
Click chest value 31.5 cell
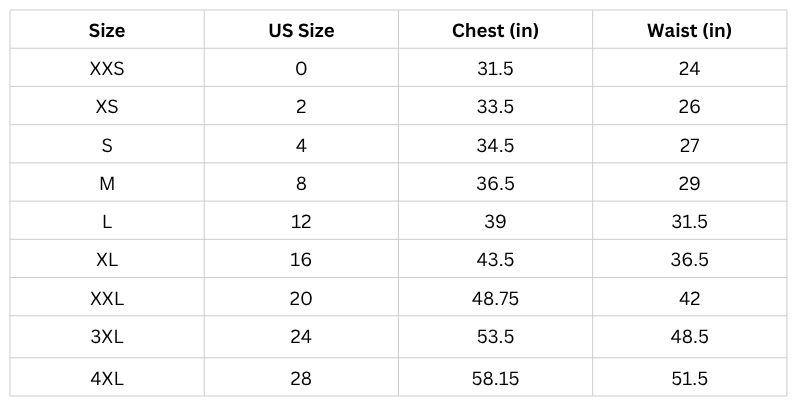click(x=495, y=69)
